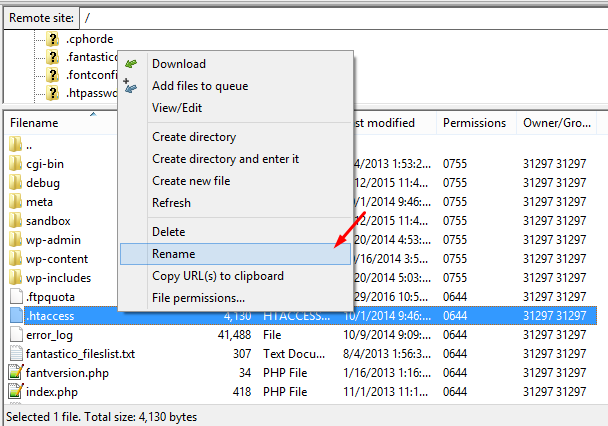Screen dimensions: 608x426
Task: Select the sandbox folder name
Action: pos(48,221)
